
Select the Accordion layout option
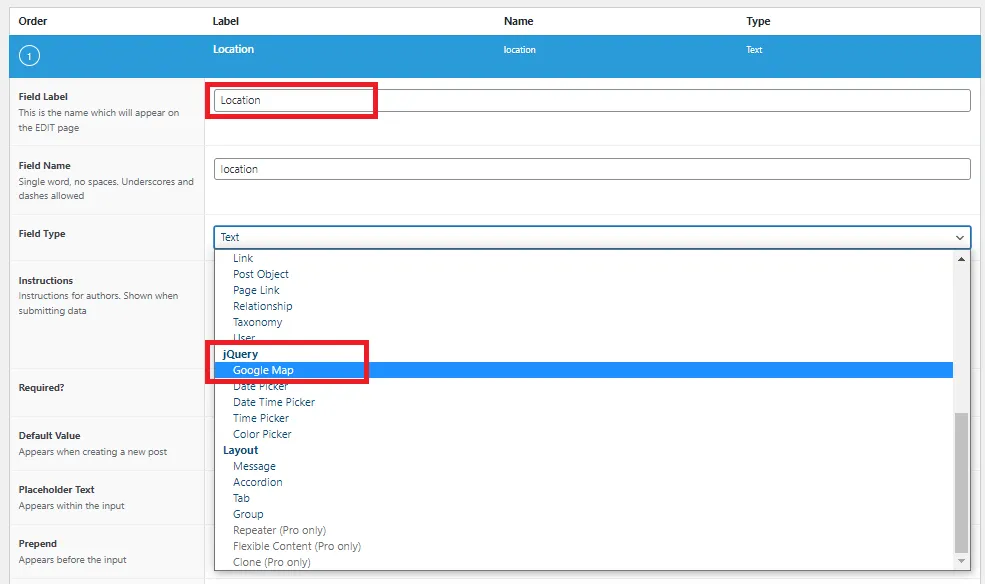(x=257, y=482)
